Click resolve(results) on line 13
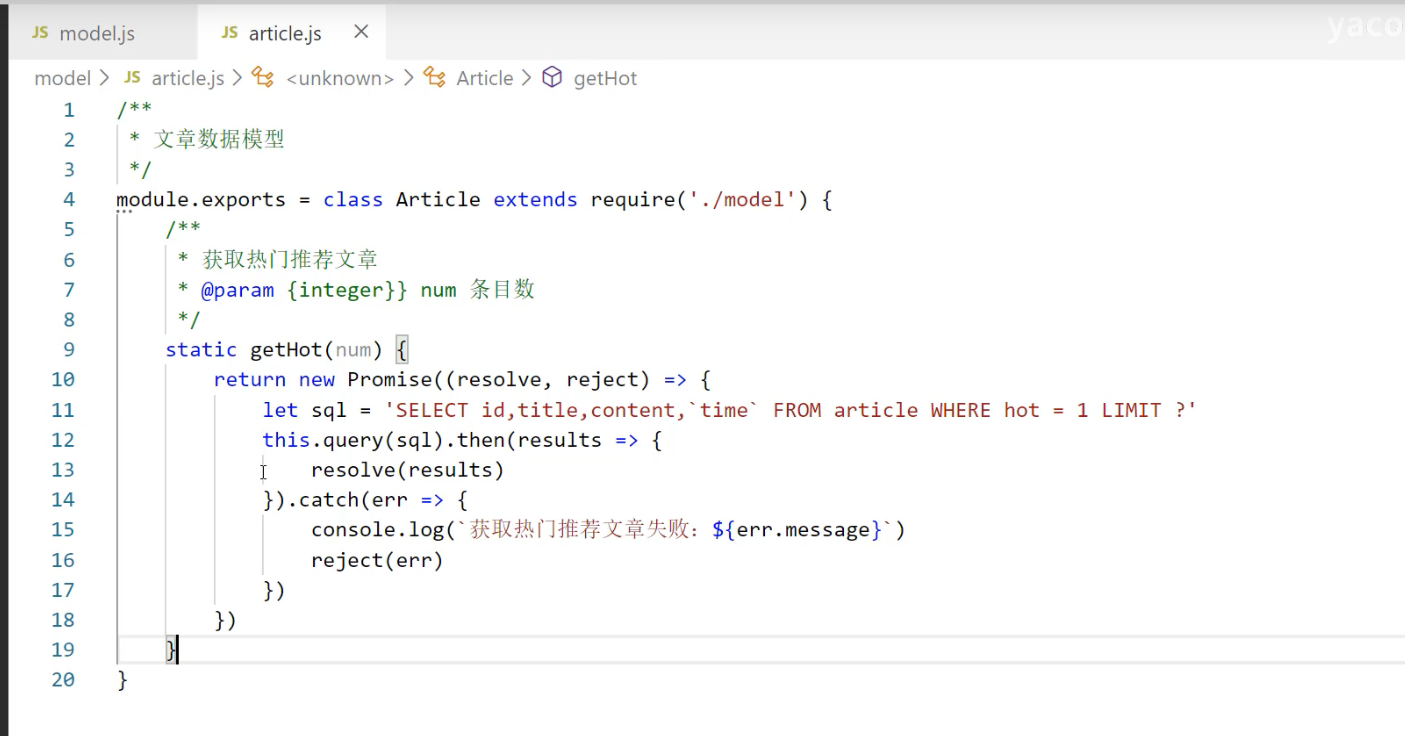This screenshot has width=1405, height=736. tap(407, 470)
